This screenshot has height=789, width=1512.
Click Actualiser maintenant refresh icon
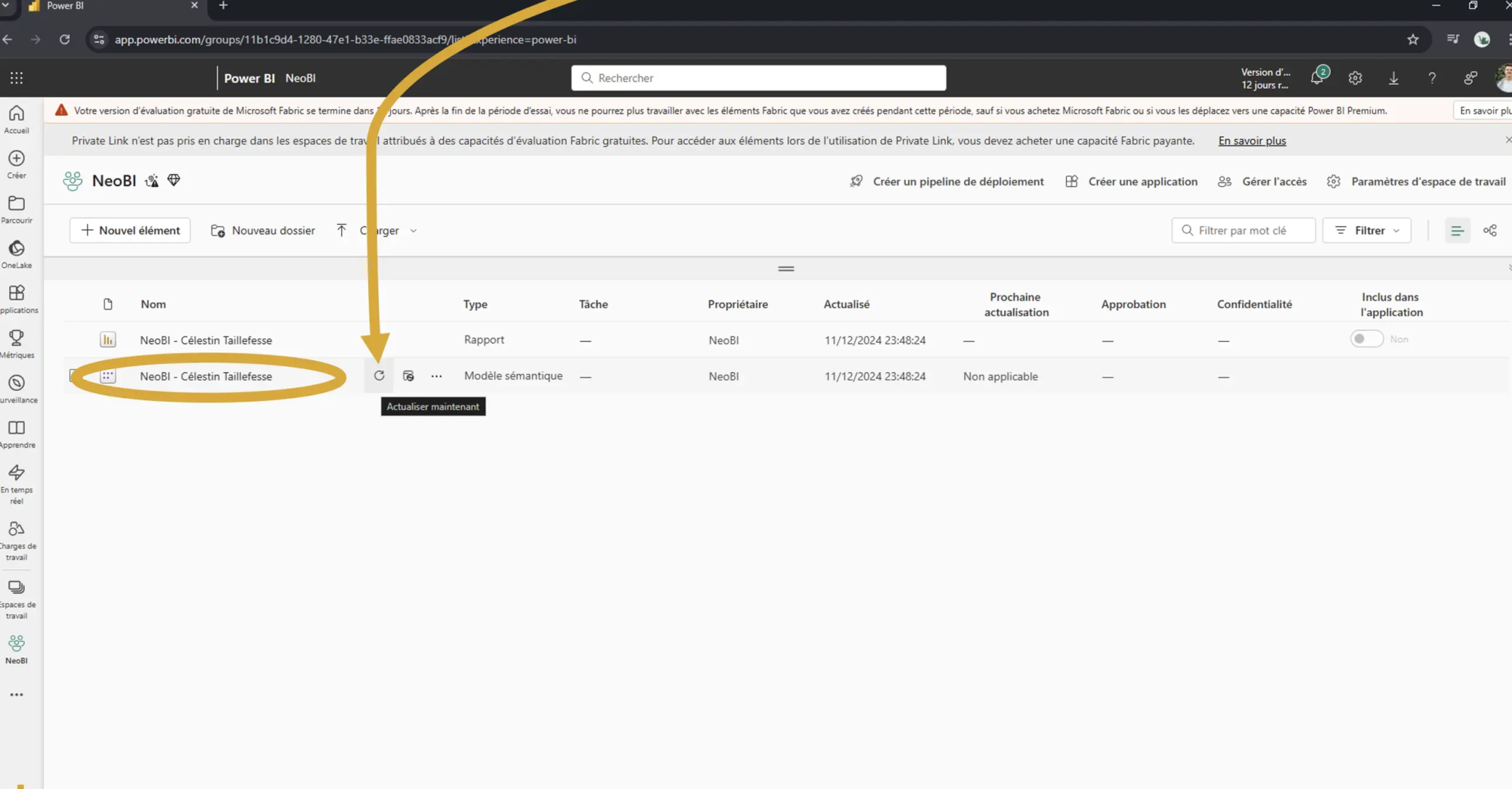click(x=379, y=376)
